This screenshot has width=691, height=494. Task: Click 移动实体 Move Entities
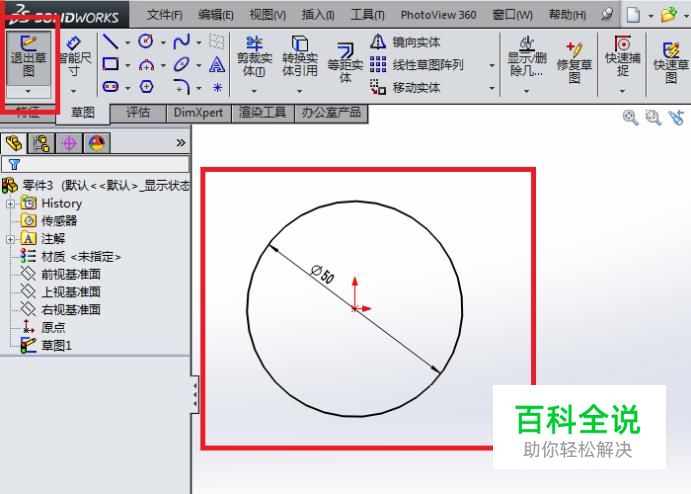click(405, 87)
